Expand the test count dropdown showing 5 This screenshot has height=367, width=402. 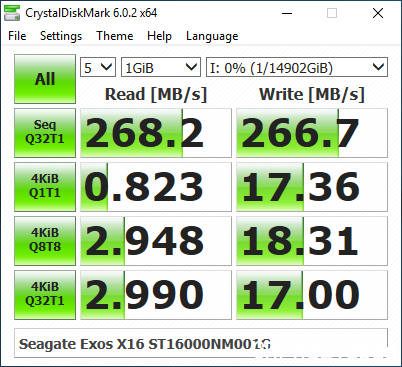[x=98, y=67]
